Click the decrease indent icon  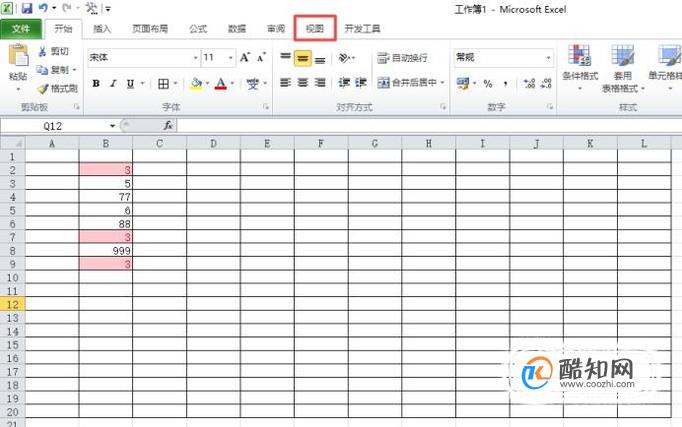coord(344,82)
